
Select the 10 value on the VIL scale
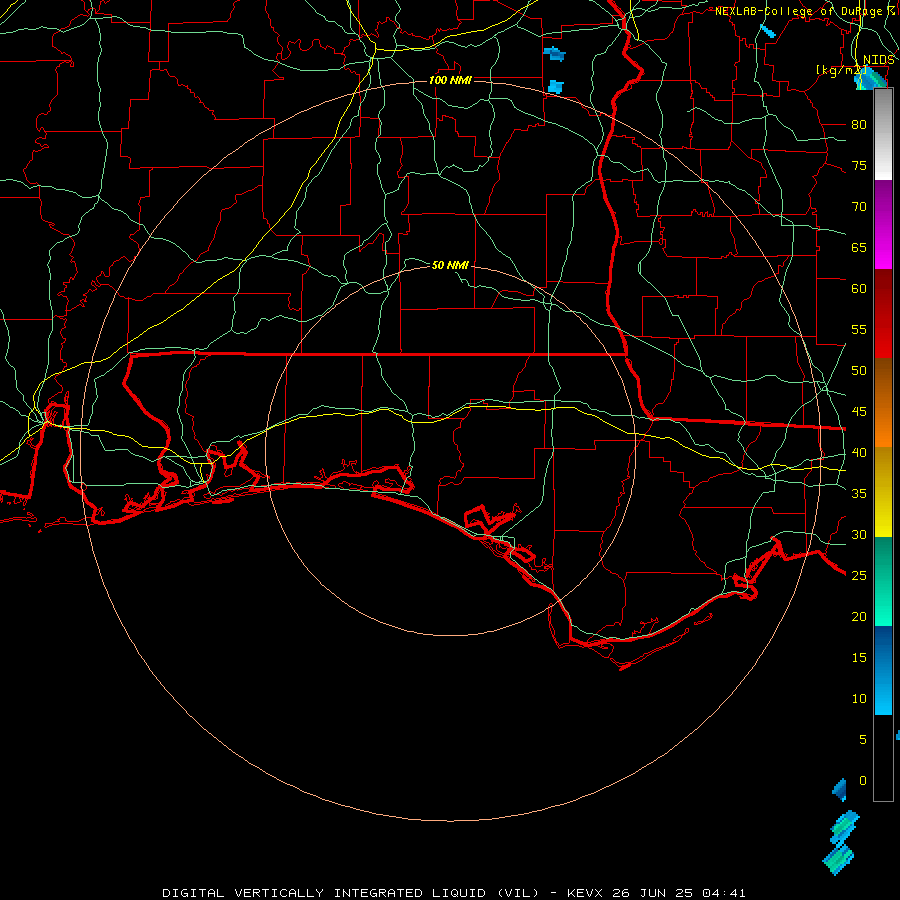coord(859,699)
